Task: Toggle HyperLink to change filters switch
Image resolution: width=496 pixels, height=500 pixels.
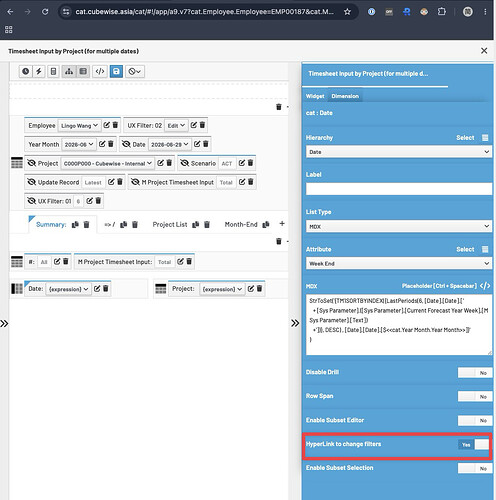Action: (x=473, y=444)
